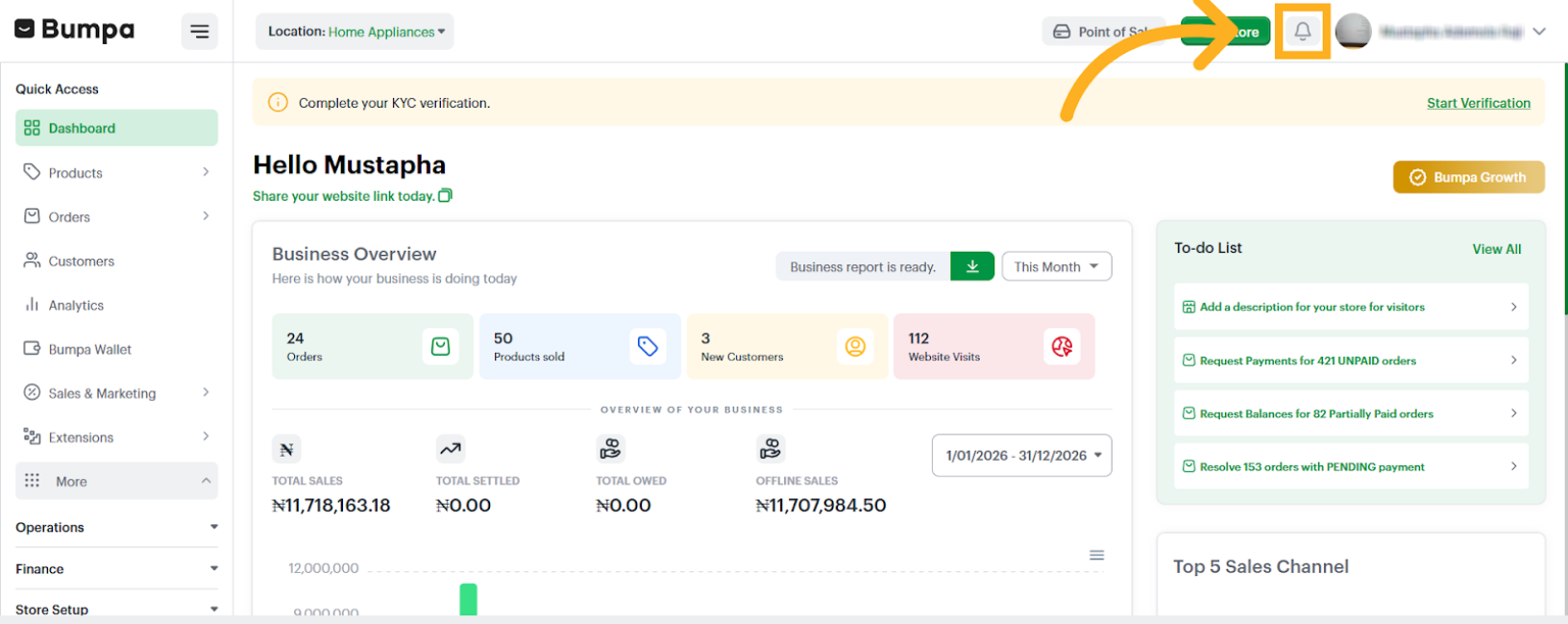Collapse the More section
1568x624 pixels.
pos(116,481)
